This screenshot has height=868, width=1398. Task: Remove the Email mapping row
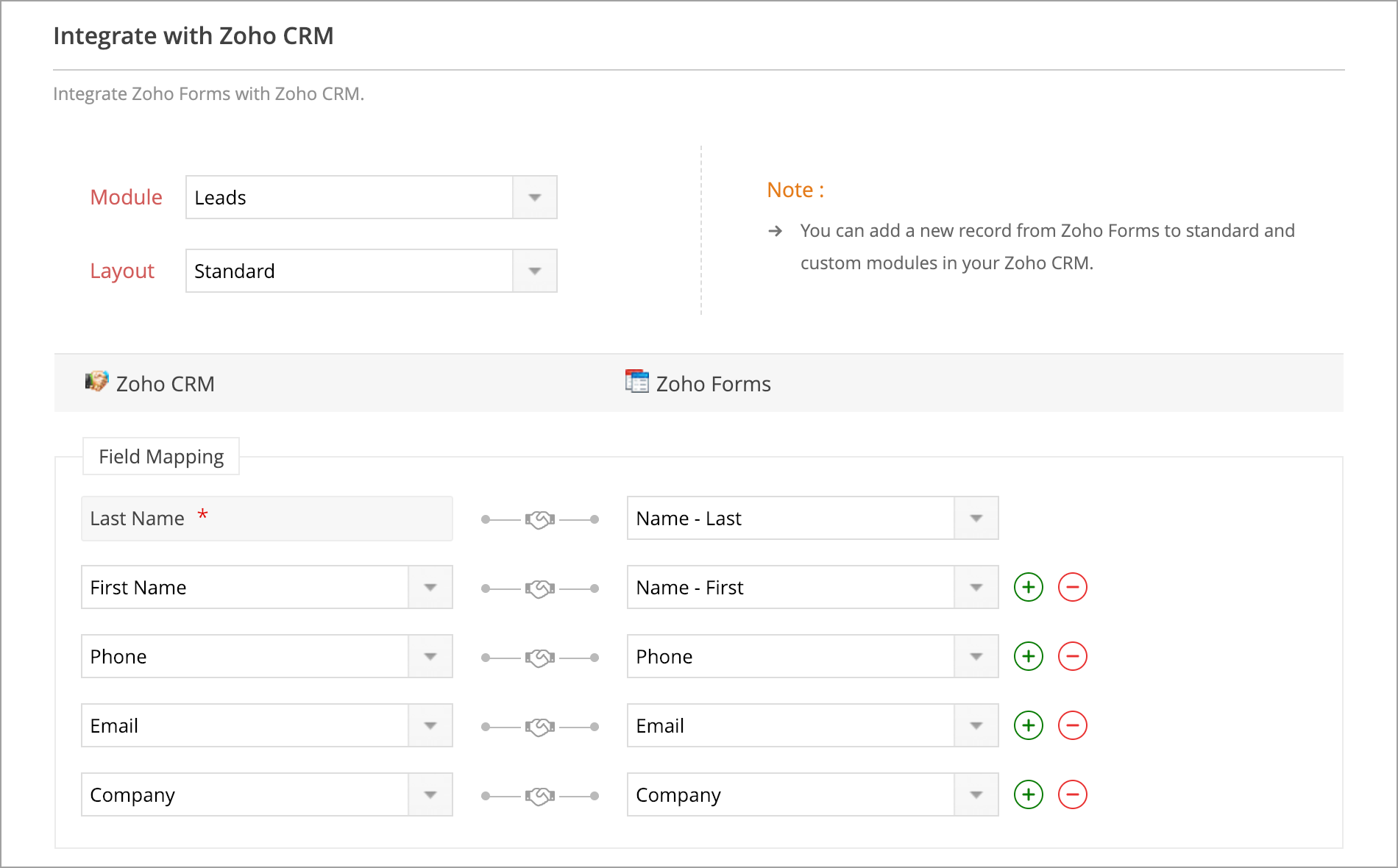[1073, 725]
